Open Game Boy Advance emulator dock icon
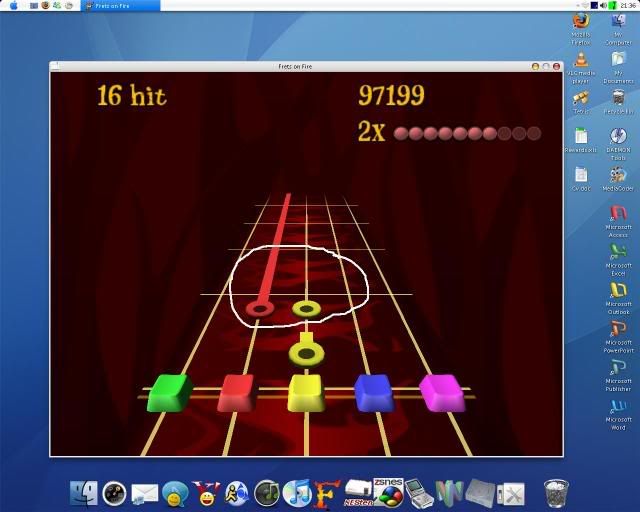 (420, 494)
